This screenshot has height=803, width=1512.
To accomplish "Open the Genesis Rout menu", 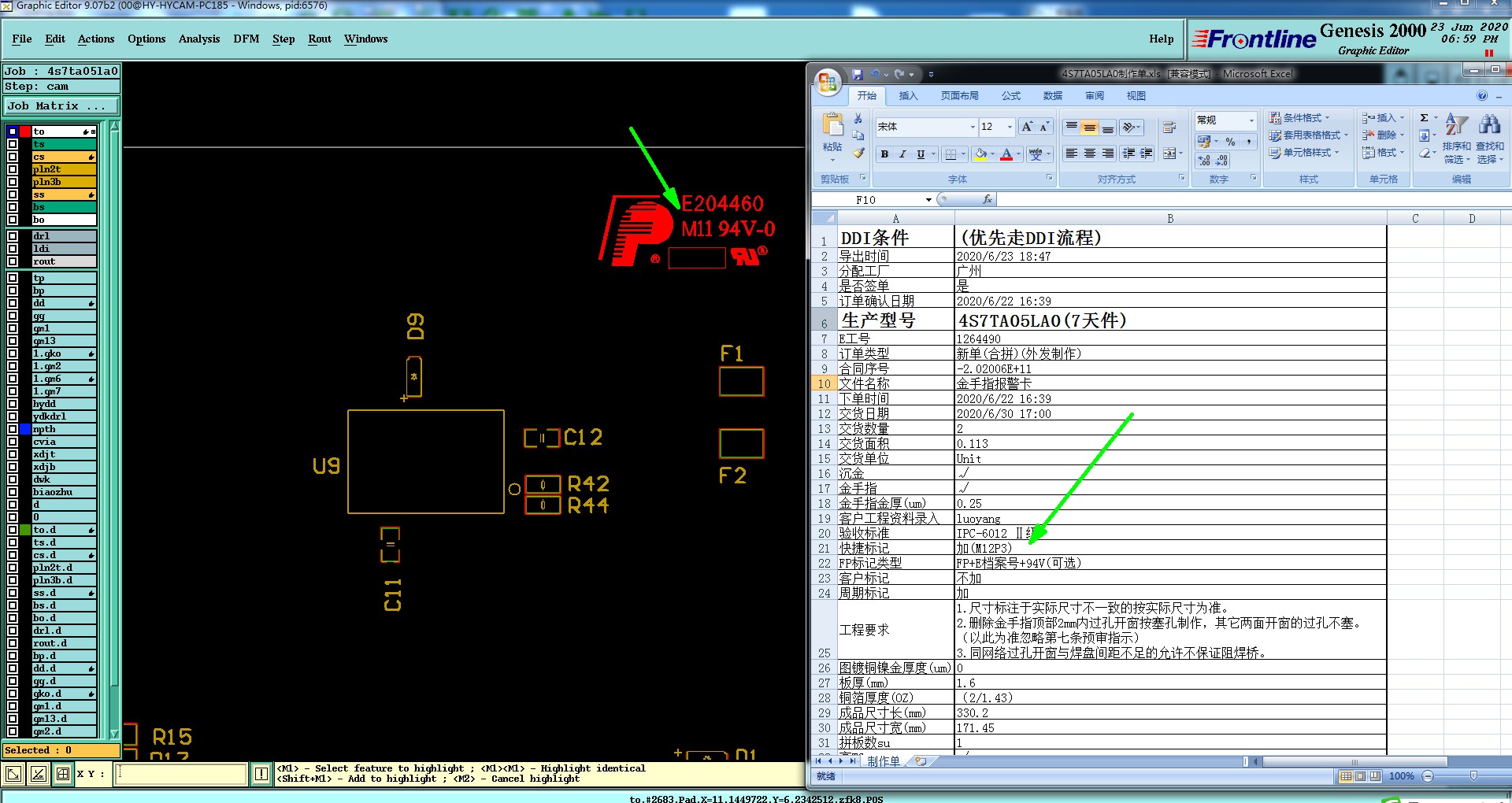I will click(320, 39).
